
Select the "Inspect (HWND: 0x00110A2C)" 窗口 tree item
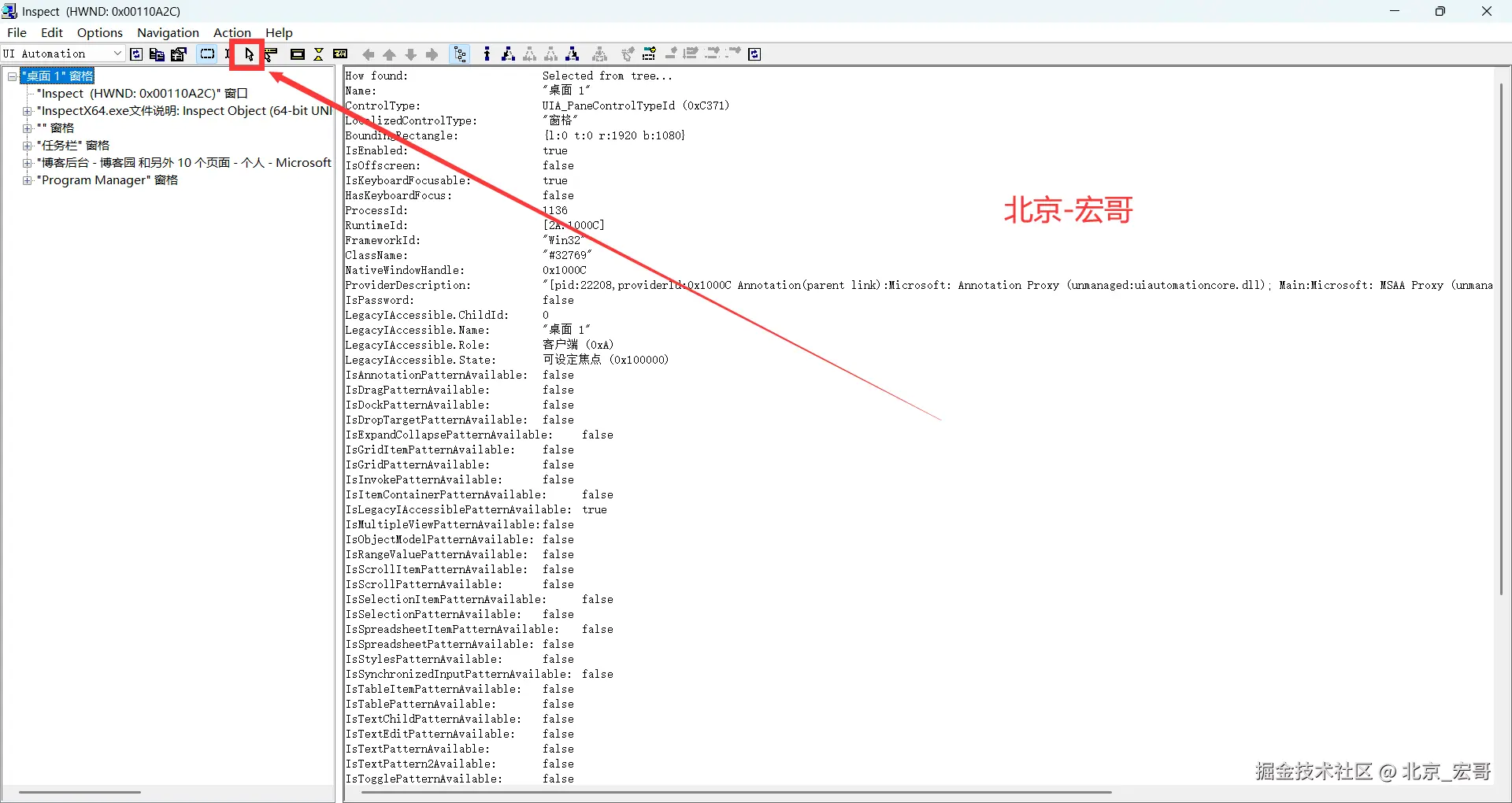pyautogui.click(x=143, y=94)
